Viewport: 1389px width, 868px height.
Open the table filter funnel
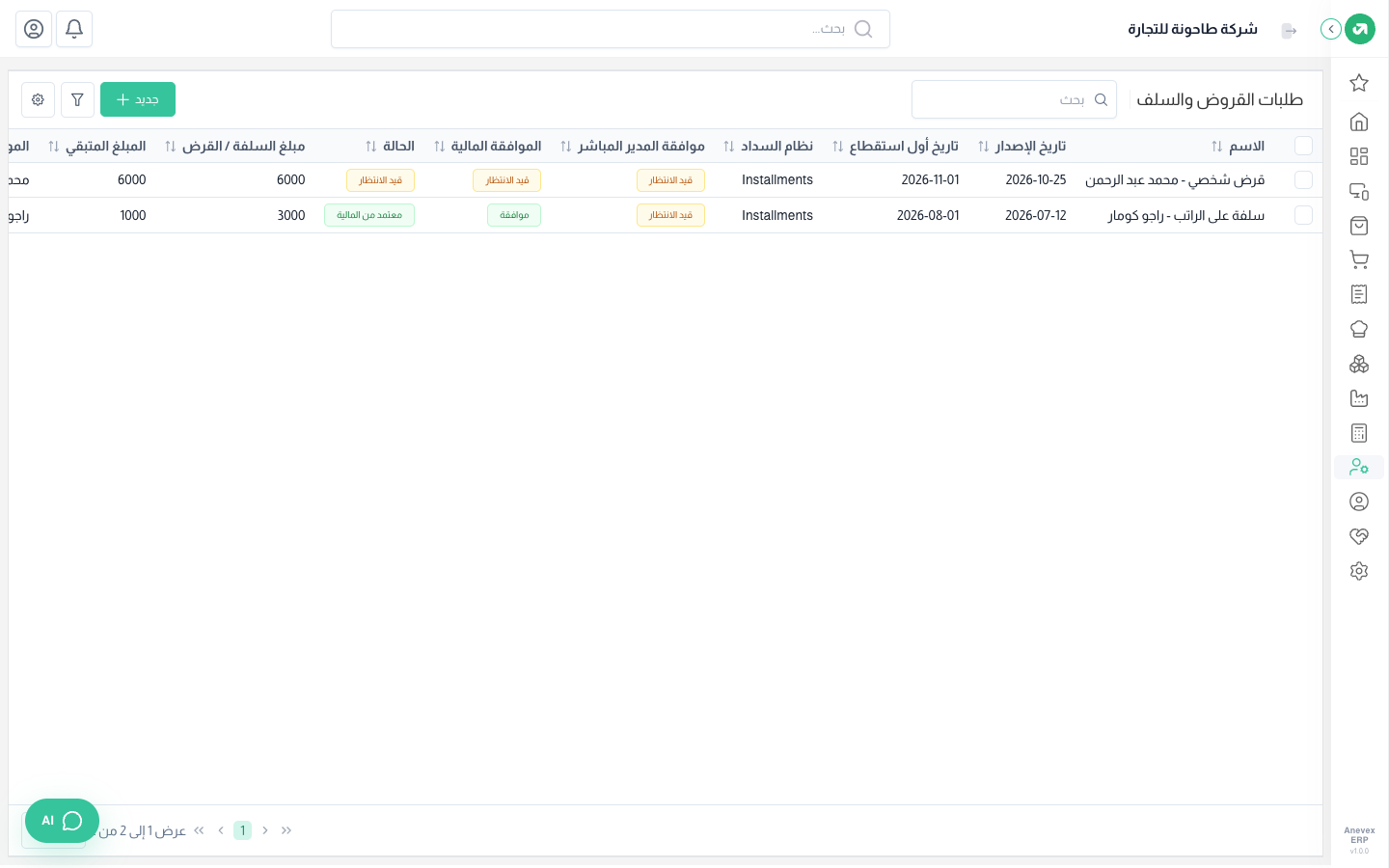click(x=77, y=99)
